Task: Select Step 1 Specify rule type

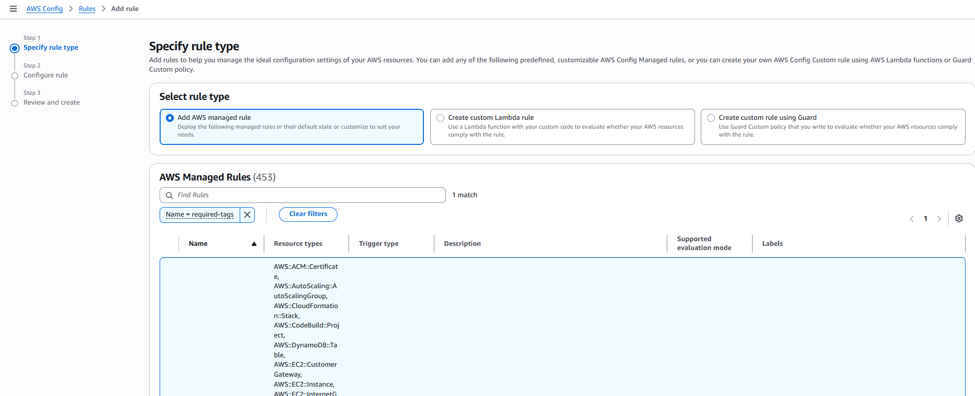Action: point(50,47)
